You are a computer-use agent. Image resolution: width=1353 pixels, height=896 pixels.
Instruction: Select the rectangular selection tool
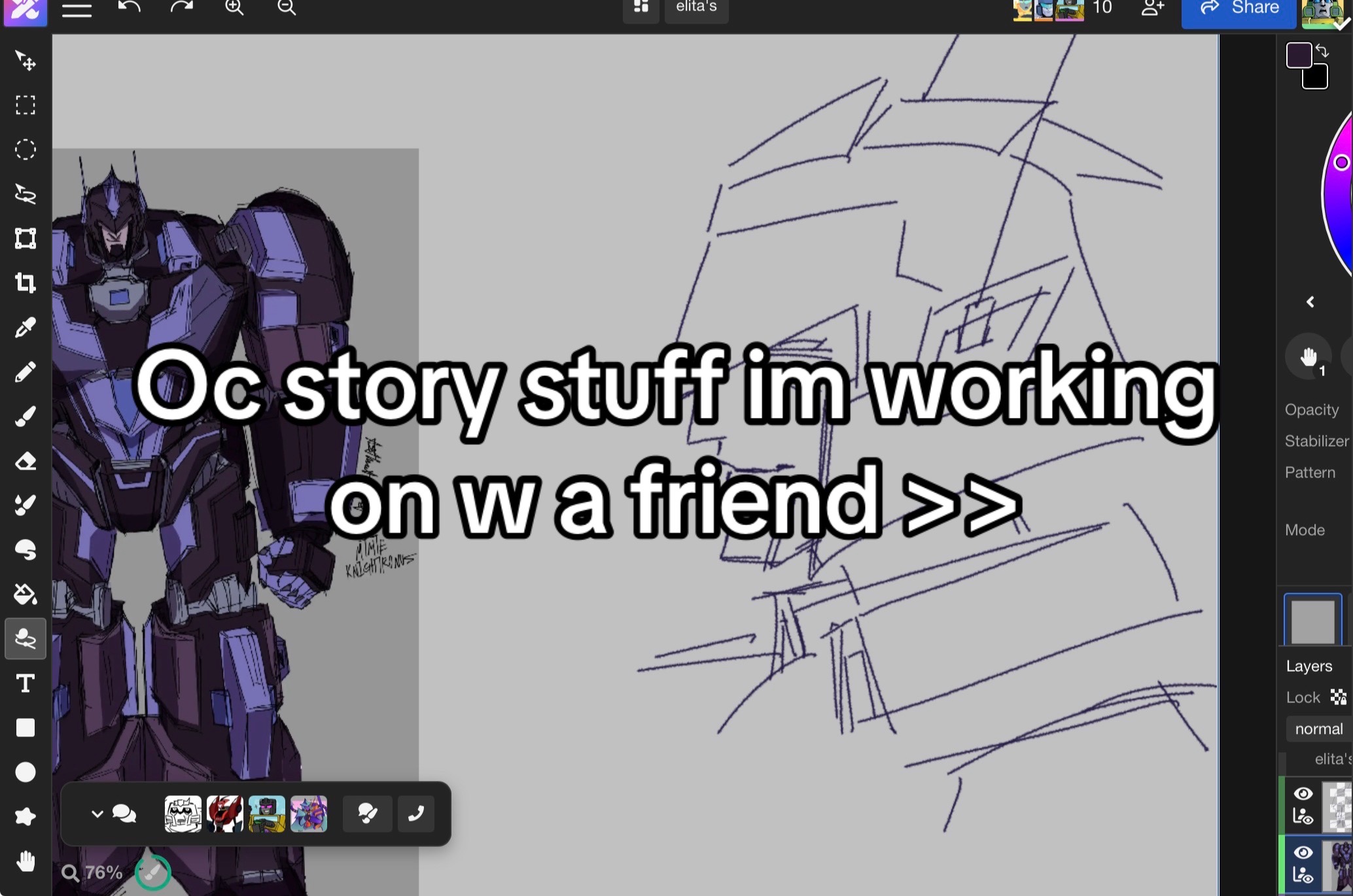[x=26, y=105]
